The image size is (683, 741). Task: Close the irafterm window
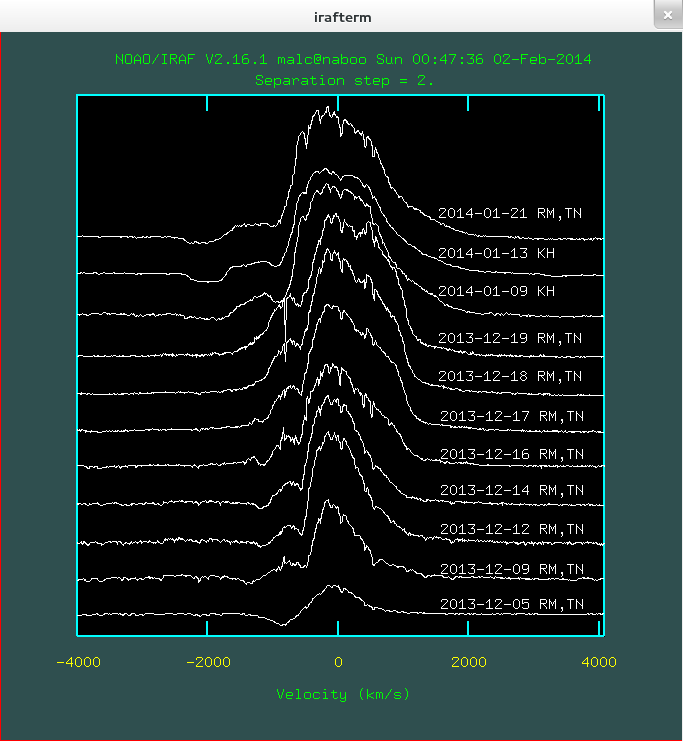click(x=667, y=15)
